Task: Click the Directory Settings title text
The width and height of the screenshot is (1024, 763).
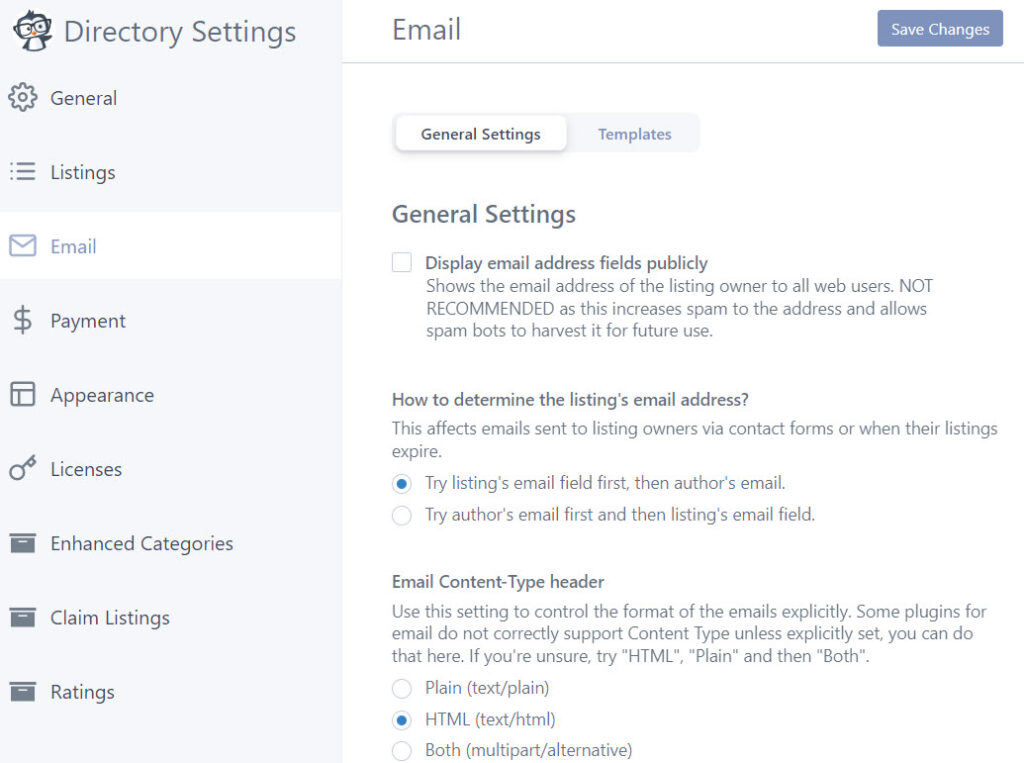Action: click(180, 32)
